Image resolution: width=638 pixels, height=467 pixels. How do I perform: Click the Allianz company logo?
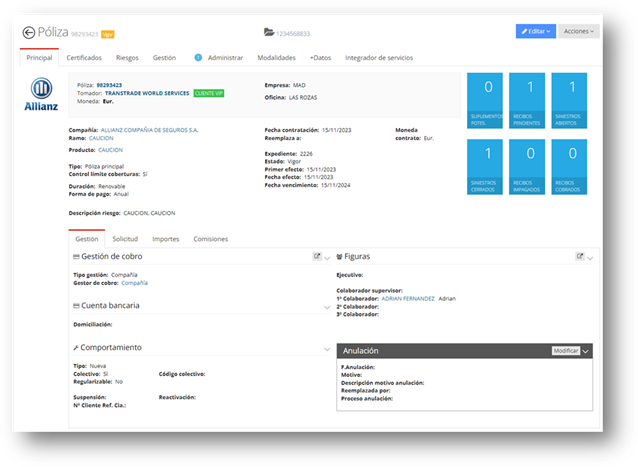[x=41, y=94]
